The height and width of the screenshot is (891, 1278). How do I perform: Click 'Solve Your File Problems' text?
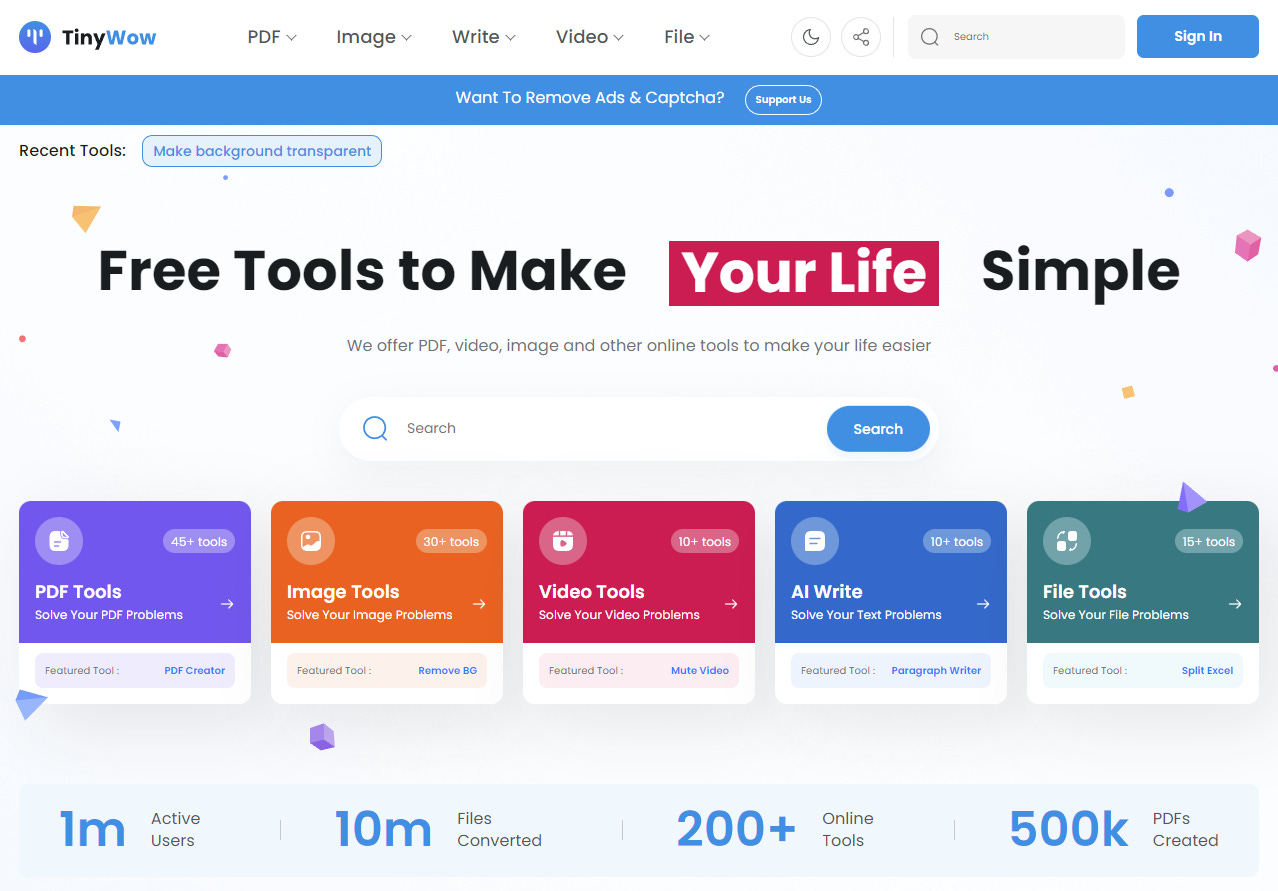[1116, 615]
